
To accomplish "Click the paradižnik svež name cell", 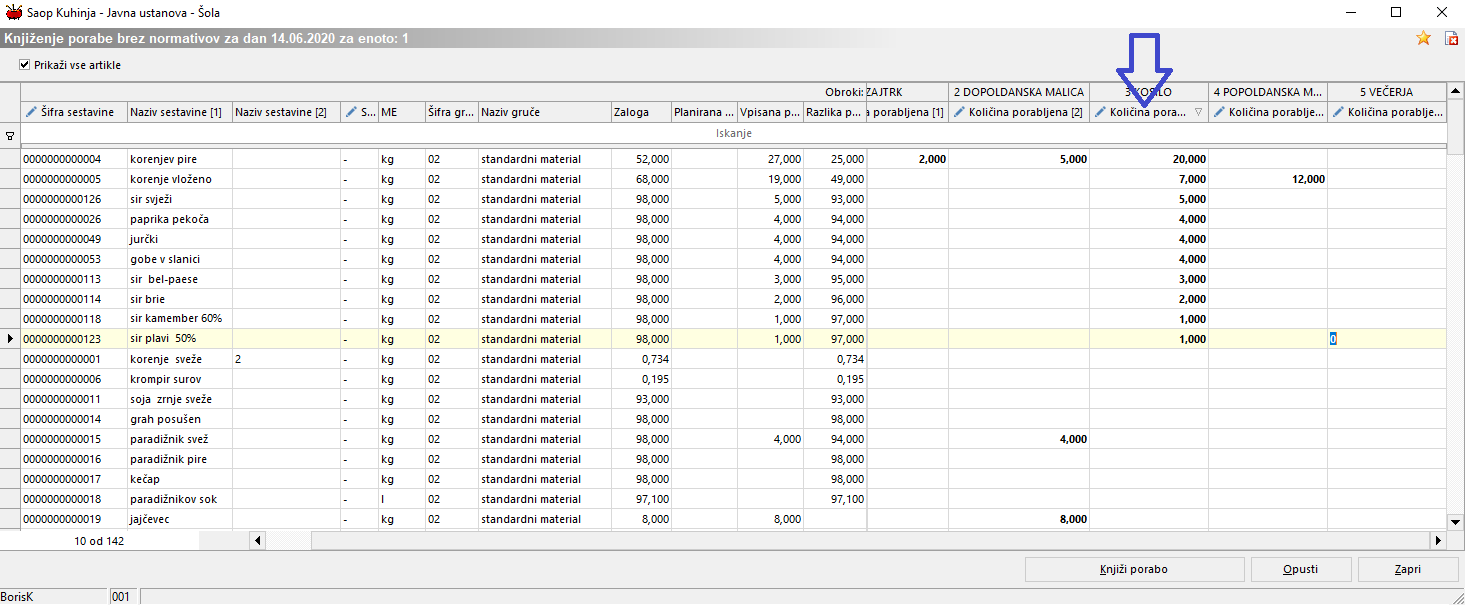I will pyautogui.click(x=180, y=439).
